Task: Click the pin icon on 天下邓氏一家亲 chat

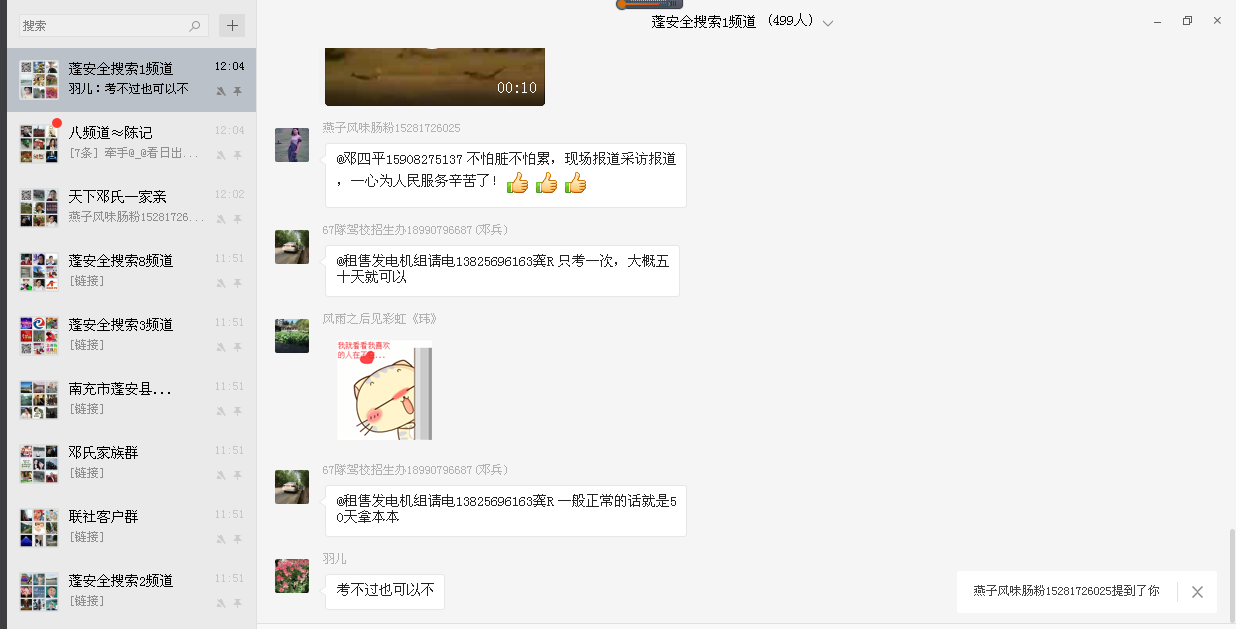Action: coord(238,219)
